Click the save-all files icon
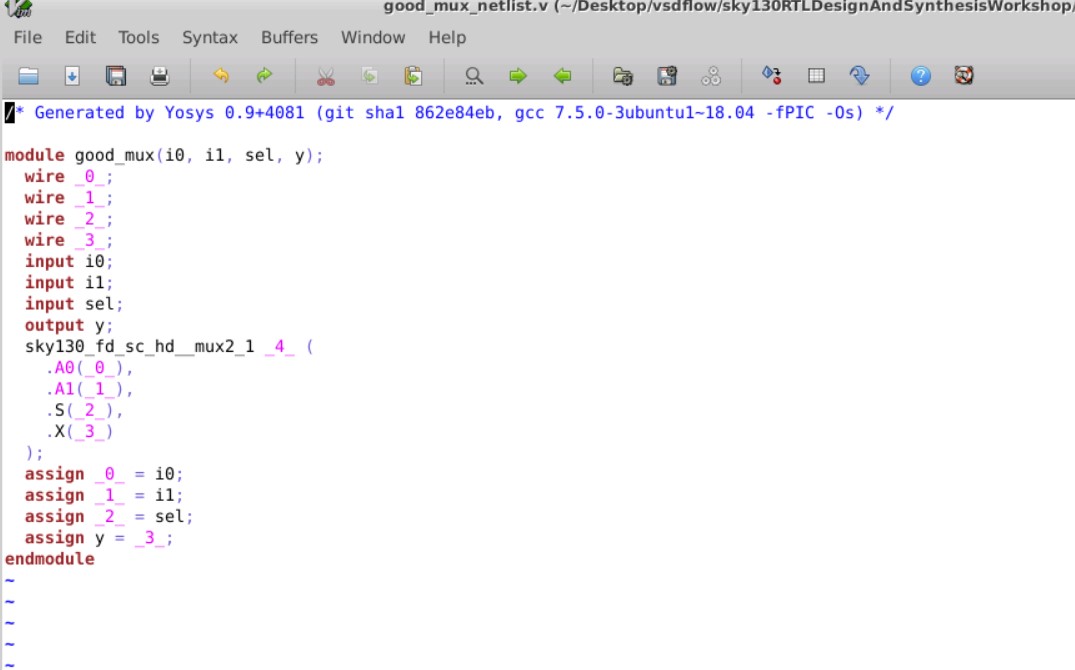Image resolution: width=1075 pixels, height=670 pixels. click(663, 75)
